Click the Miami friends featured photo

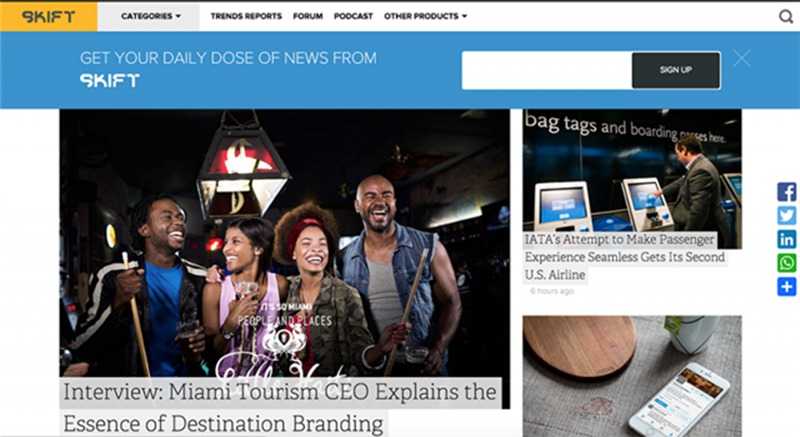click(x=285, y=243)
